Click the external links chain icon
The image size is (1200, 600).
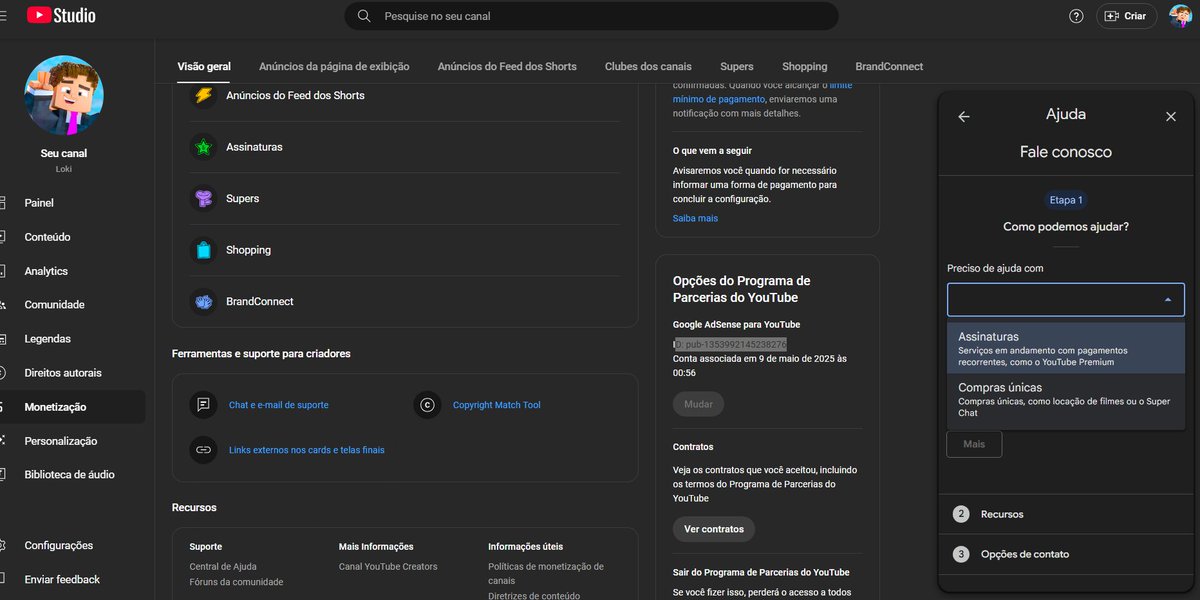[204, 450]
